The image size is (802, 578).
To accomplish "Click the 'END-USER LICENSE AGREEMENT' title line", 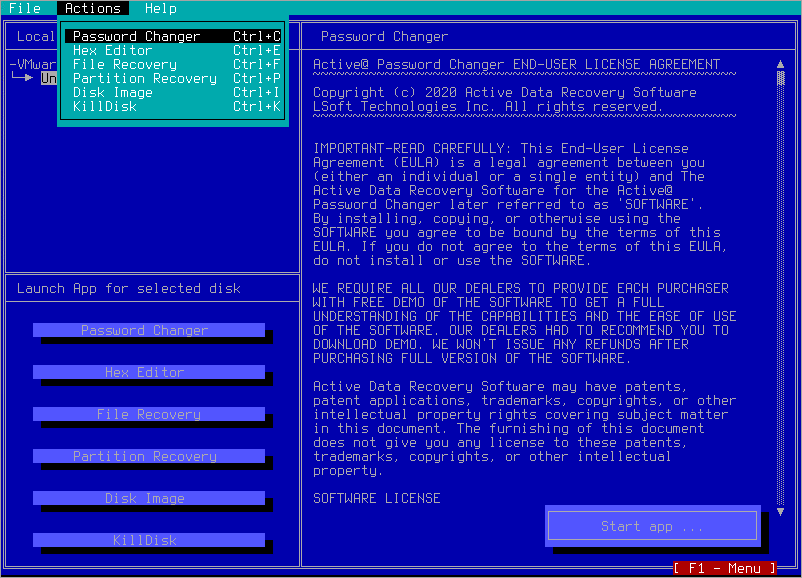I will [x=517, y=64].
